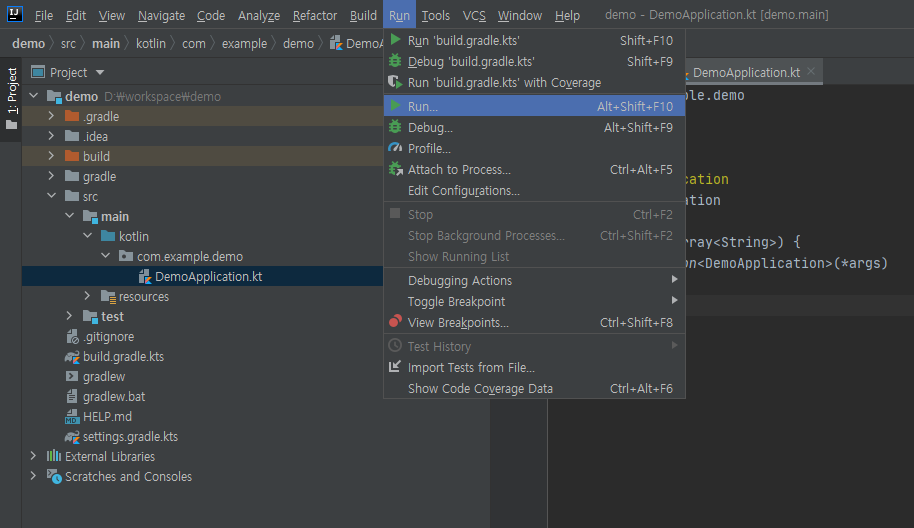The height and width of the screenshot is (528, 914).
Task: Select DemoApplication.kt in the project tree
Action: click(203, 276)
